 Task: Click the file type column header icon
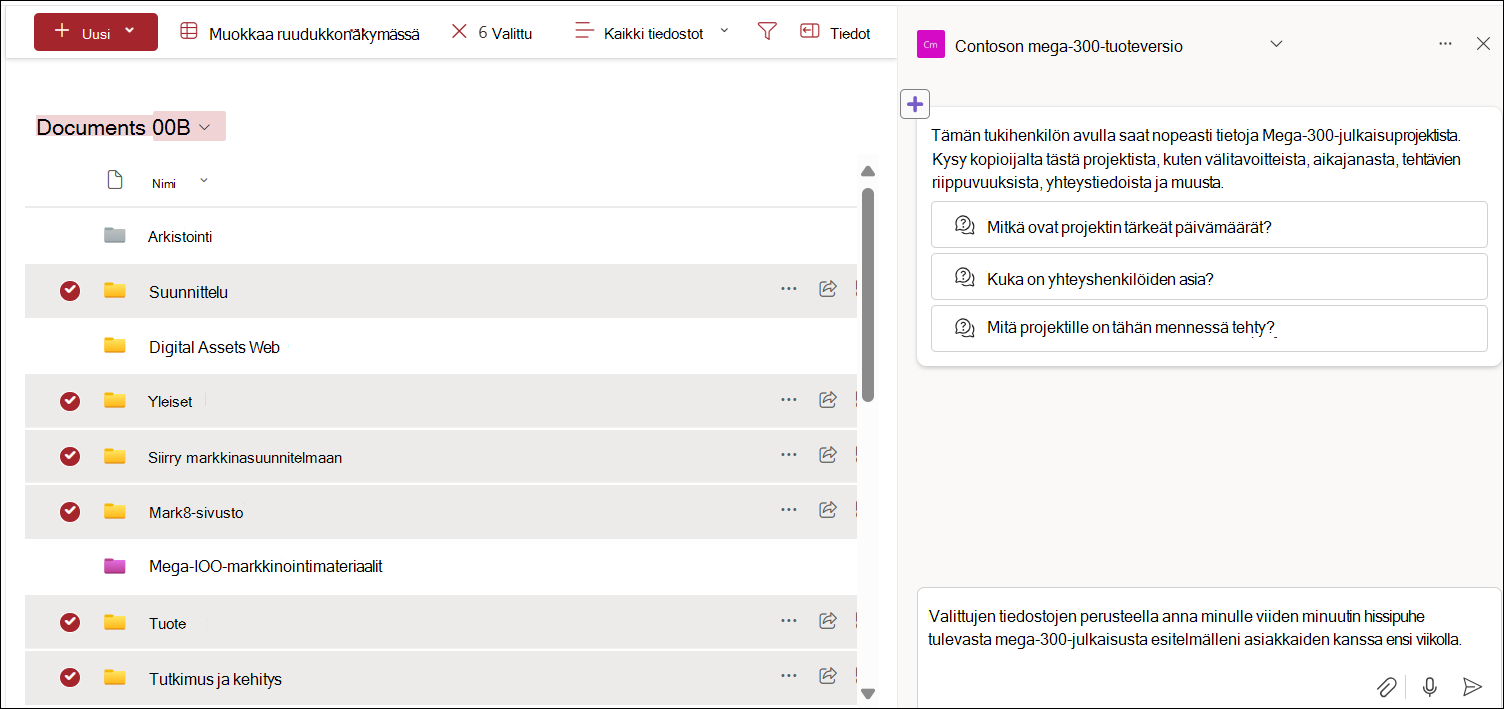115,180
